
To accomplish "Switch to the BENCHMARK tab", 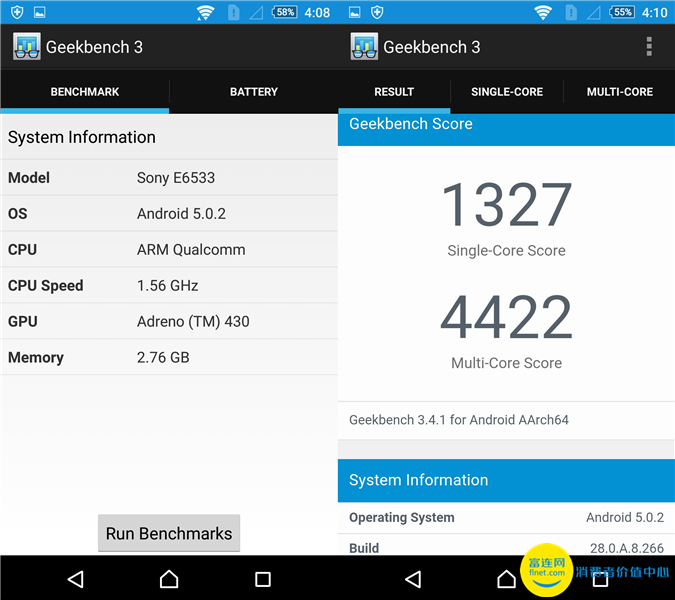I will (x=85, y=92).
